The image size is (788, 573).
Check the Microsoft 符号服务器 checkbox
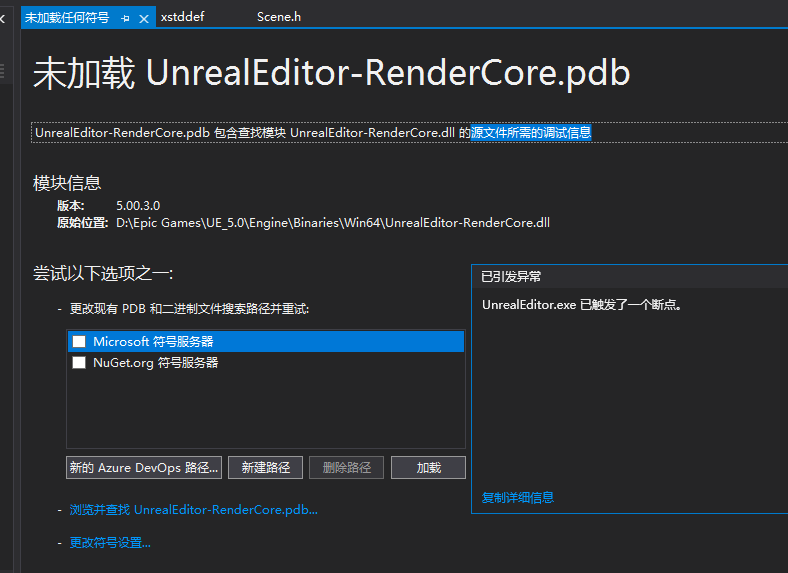[x=79, y=342]
